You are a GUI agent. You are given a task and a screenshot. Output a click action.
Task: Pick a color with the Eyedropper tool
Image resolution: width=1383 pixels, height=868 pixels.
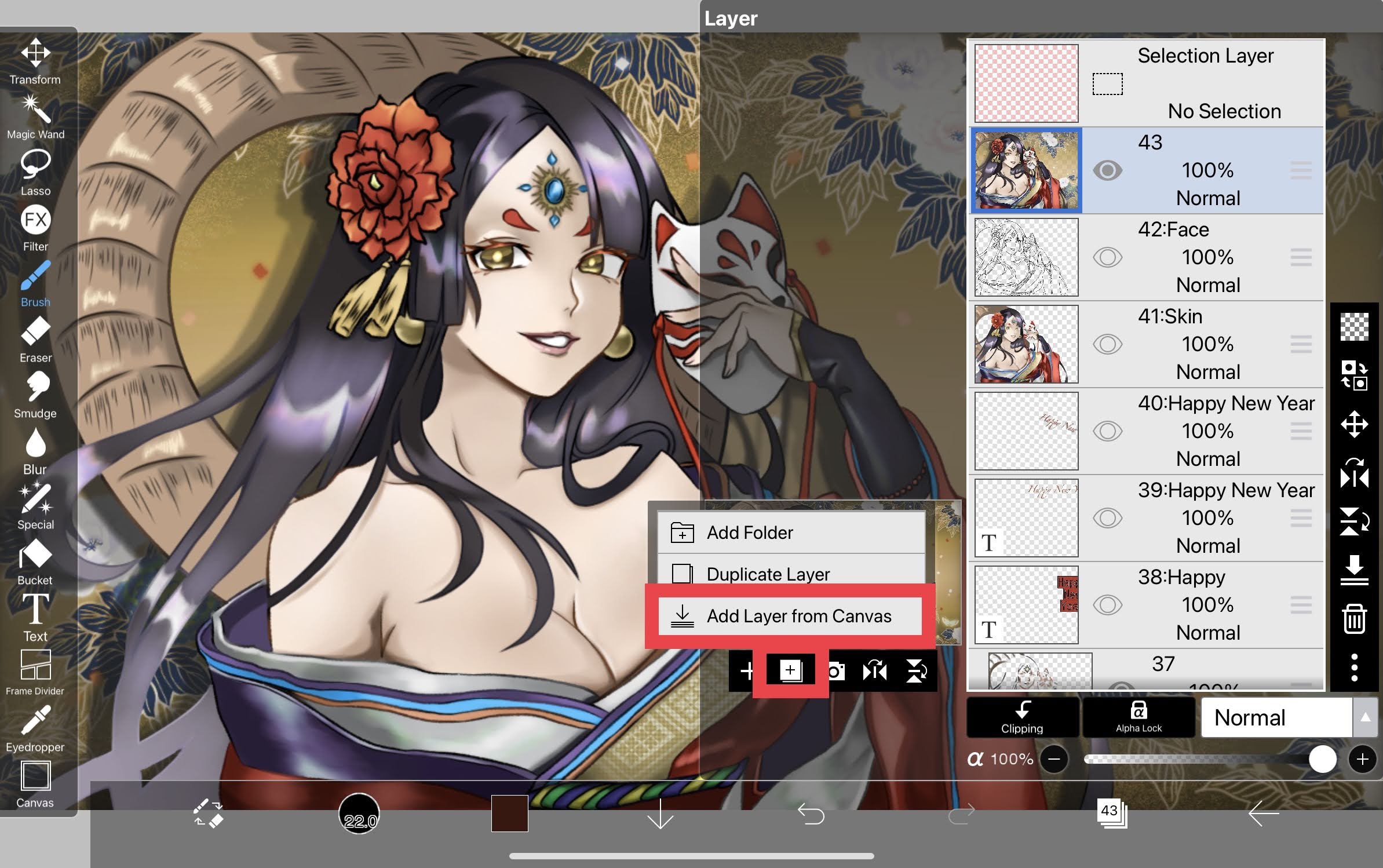point(35,720)
